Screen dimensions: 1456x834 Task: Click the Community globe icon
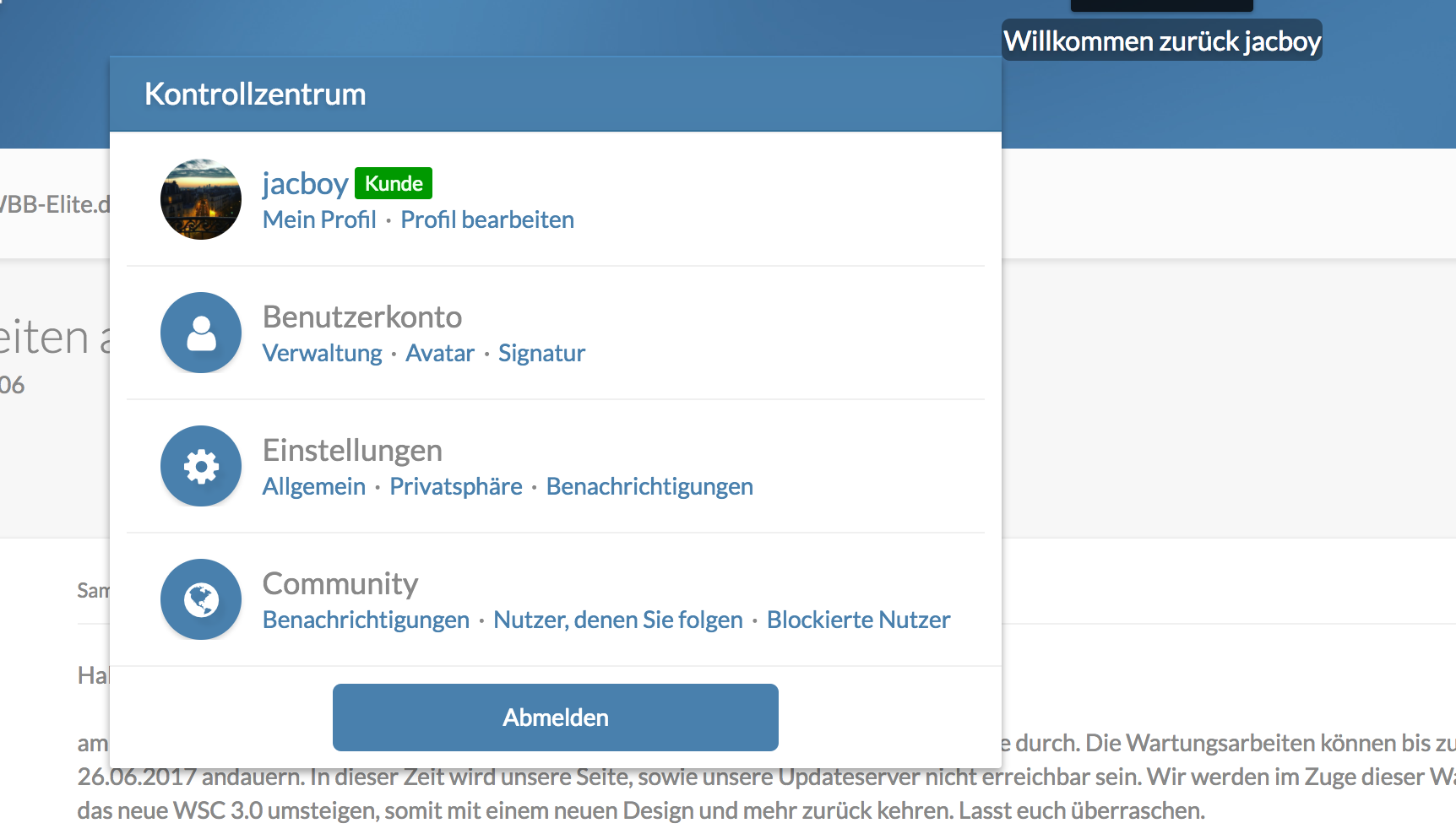(201, 599)
